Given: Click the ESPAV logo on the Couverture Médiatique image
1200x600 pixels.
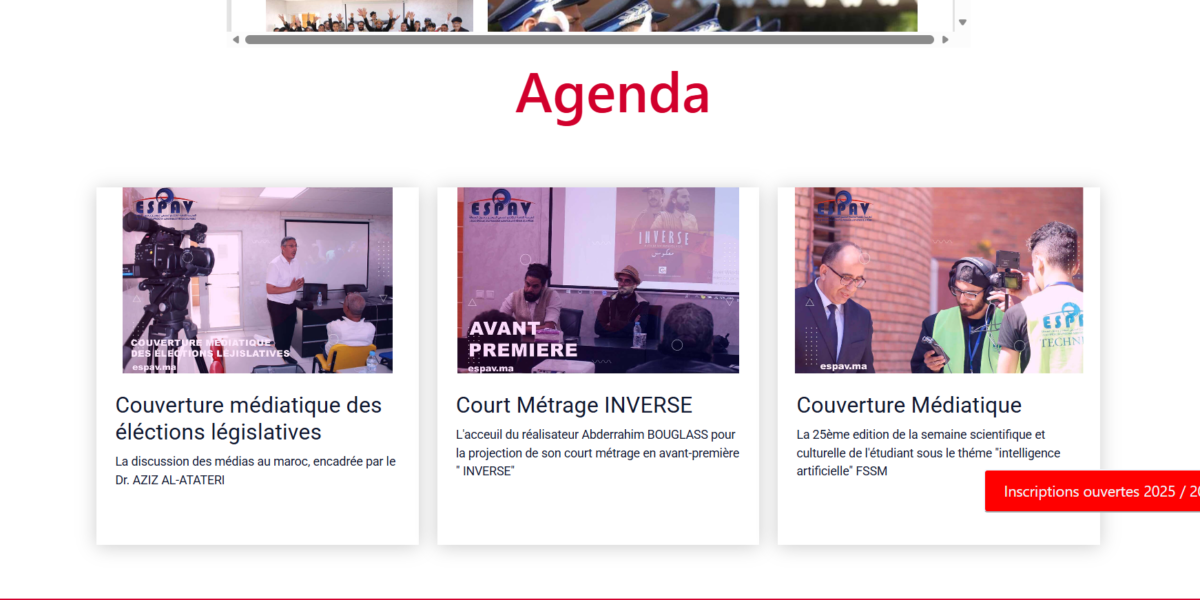Looking at the screenshot, I should (x=843, y=207).
